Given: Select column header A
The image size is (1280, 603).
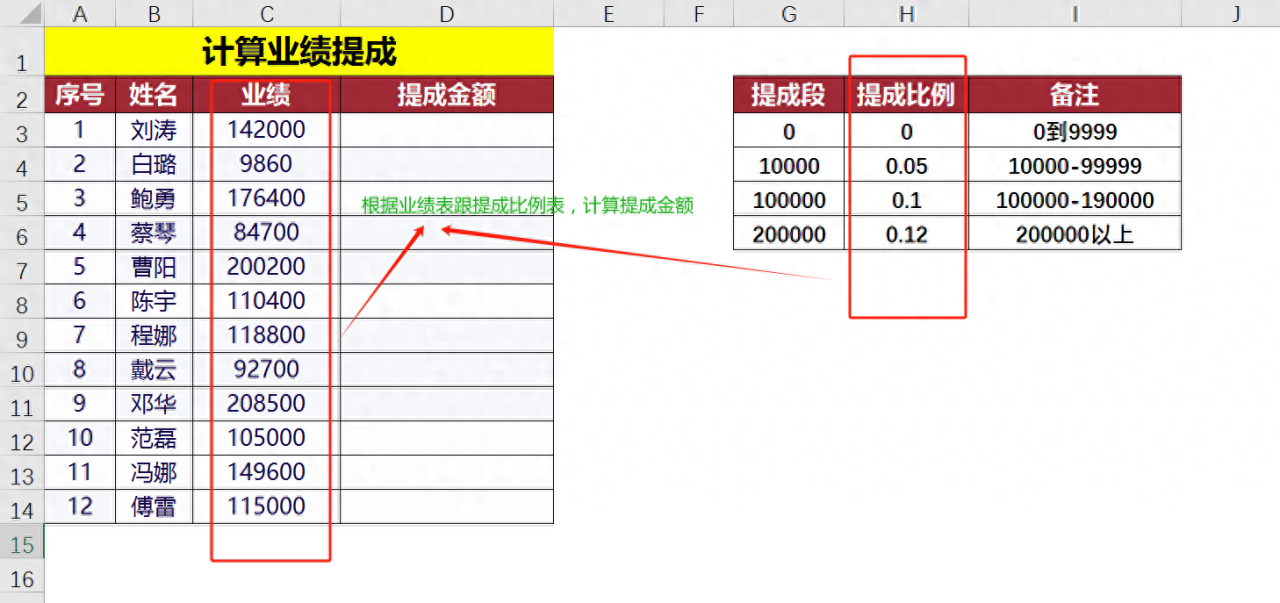Looking at the screenshot, I should coord(80,13).
